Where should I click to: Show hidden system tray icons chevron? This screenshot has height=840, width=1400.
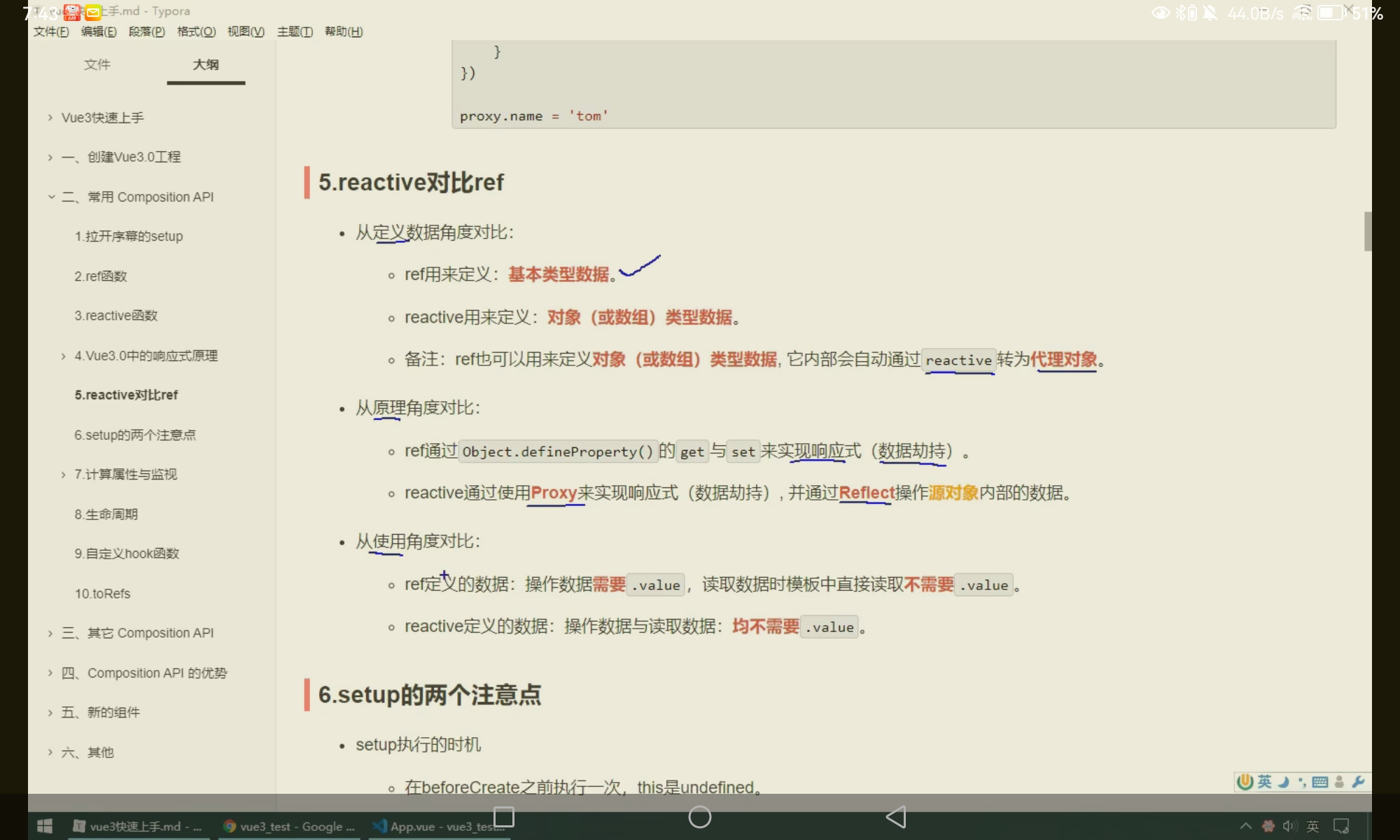(x=1246, y=827)
